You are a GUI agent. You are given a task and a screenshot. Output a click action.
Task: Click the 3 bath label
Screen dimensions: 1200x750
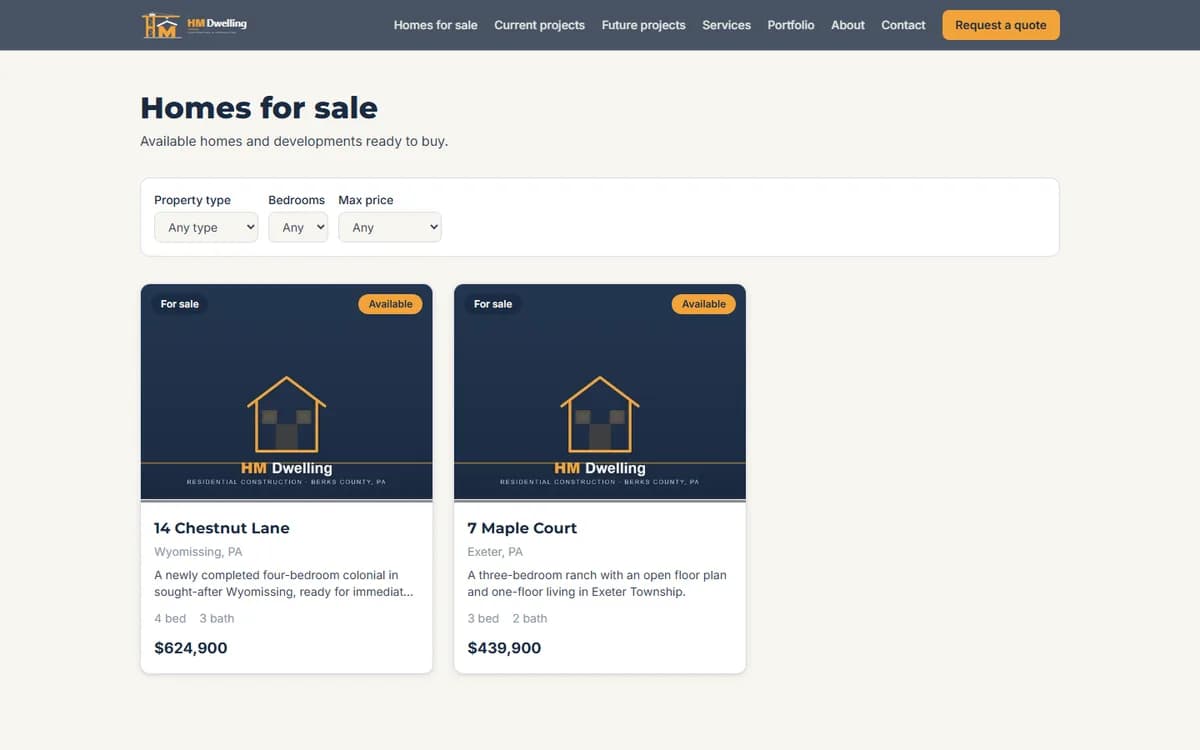click(x=217, y=618)
